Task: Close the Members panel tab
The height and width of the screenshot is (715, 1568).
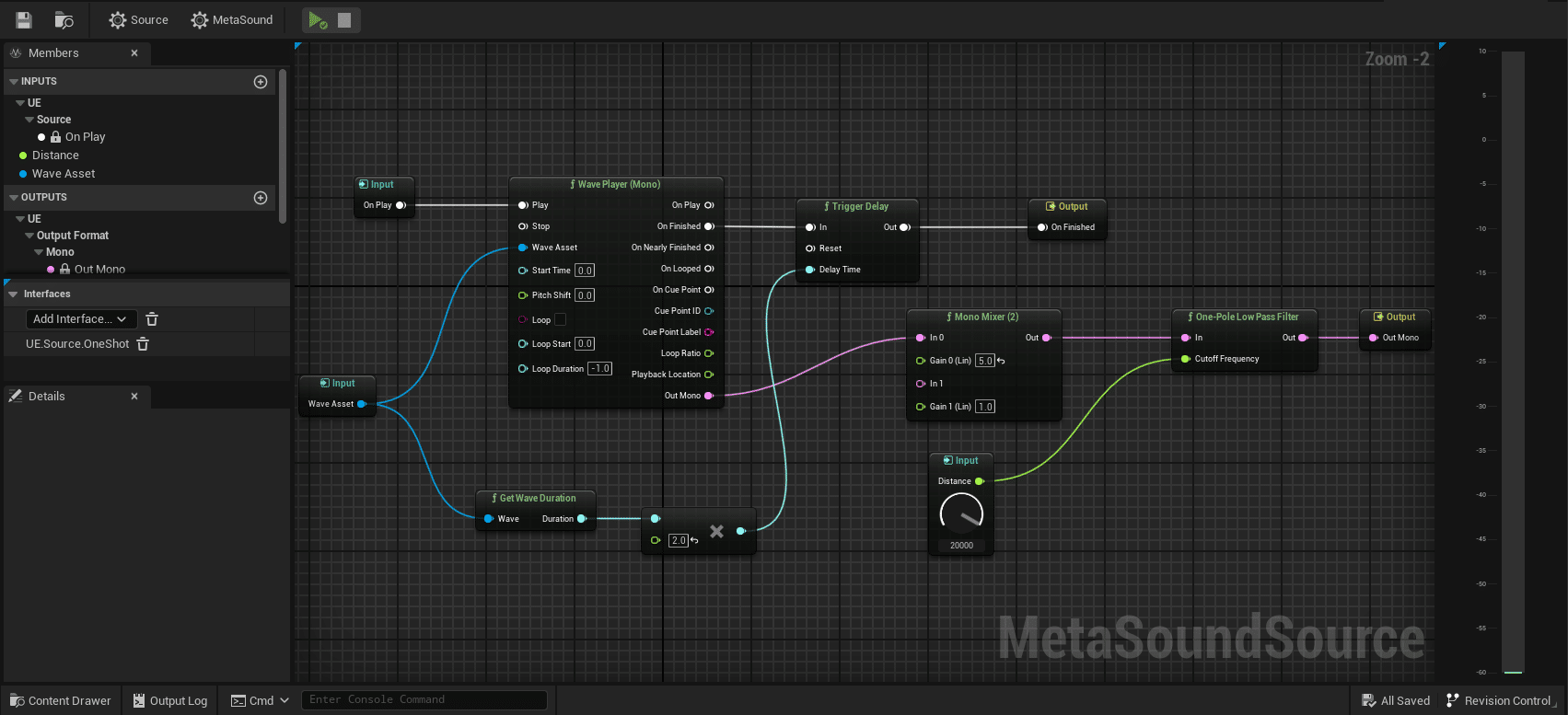Action: (134, 53)
